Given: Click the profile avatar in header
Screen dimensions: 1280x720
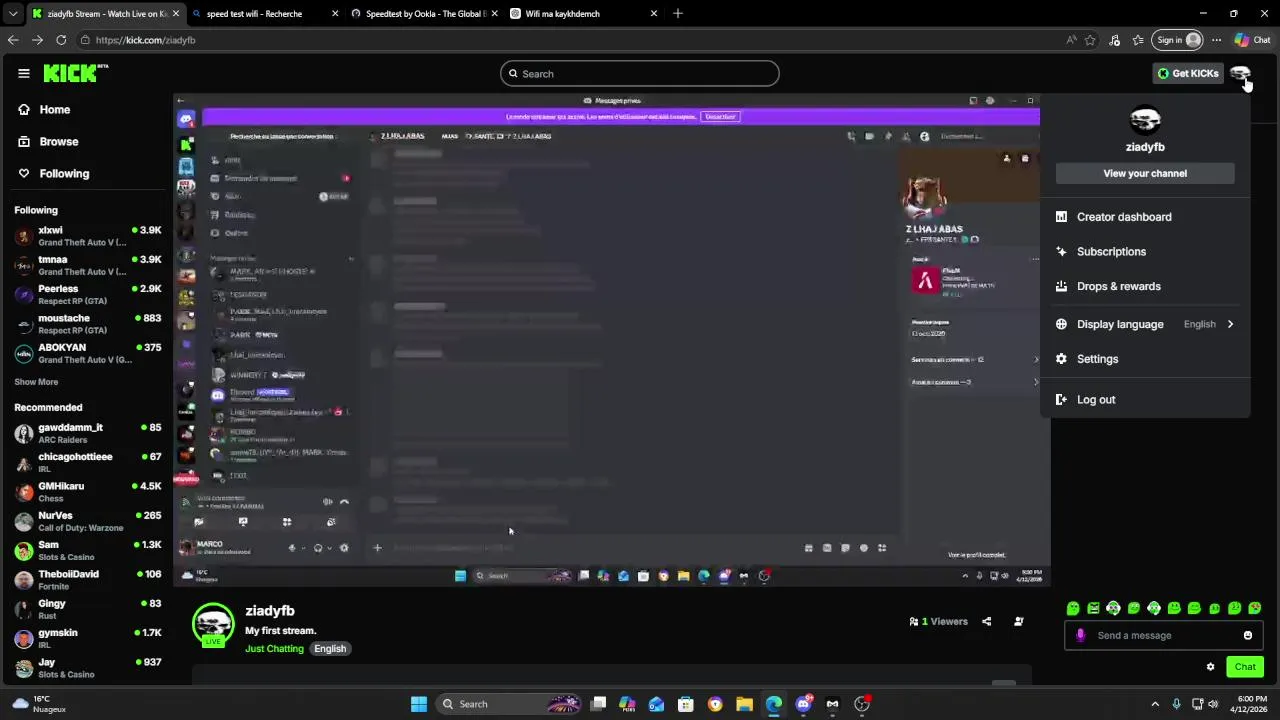Looking at the screenshot, I should [x=1240, y=73].
